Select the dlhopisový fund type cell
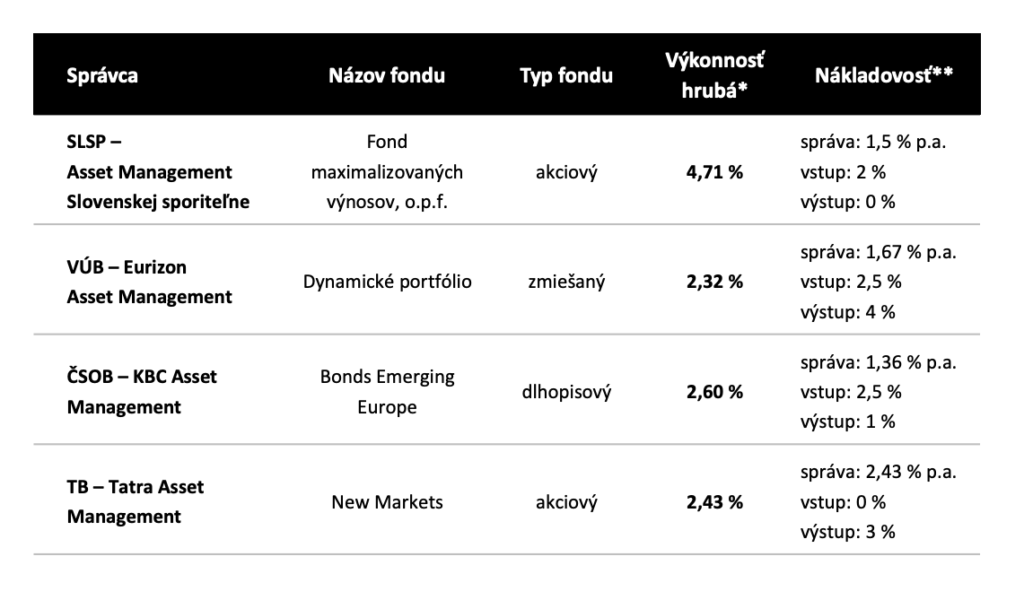The width and height of the screenshot is (1024, 600). [566, 392]
